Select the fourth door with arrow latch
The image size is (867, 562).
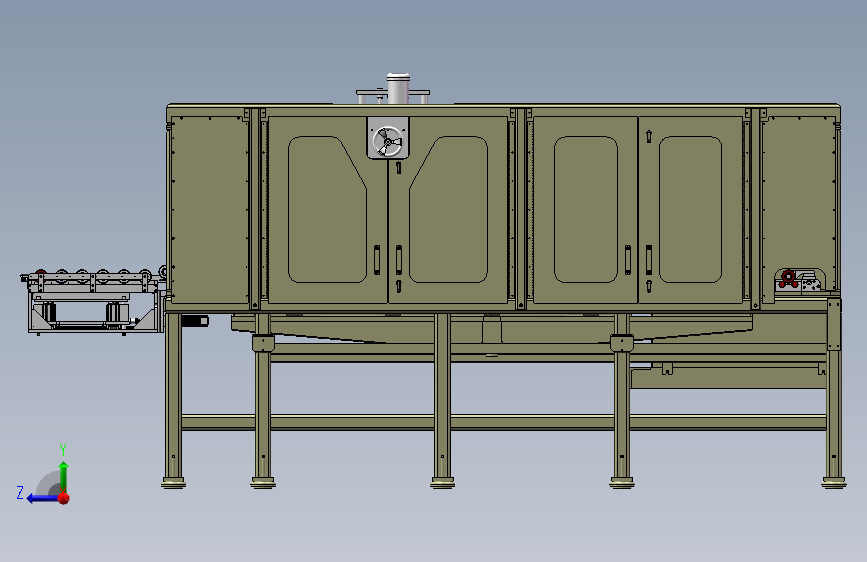pos(691,210)
